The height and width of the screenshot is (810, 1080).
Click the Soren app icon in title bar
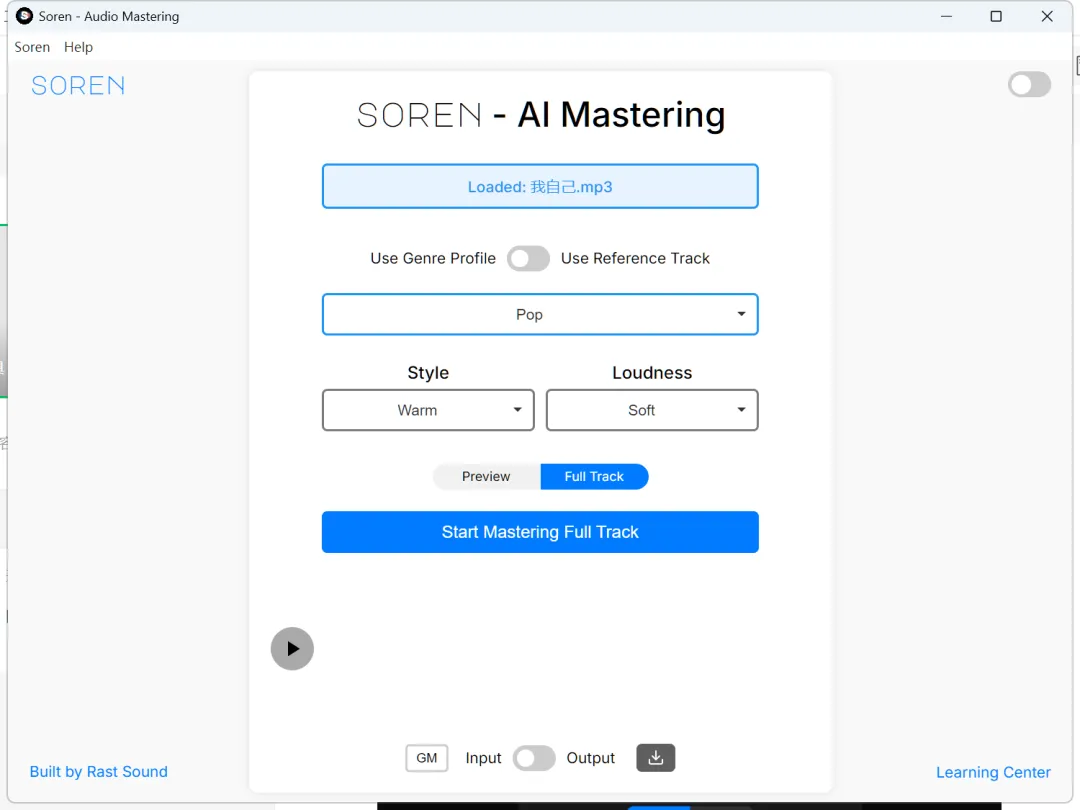coord(24,16)
